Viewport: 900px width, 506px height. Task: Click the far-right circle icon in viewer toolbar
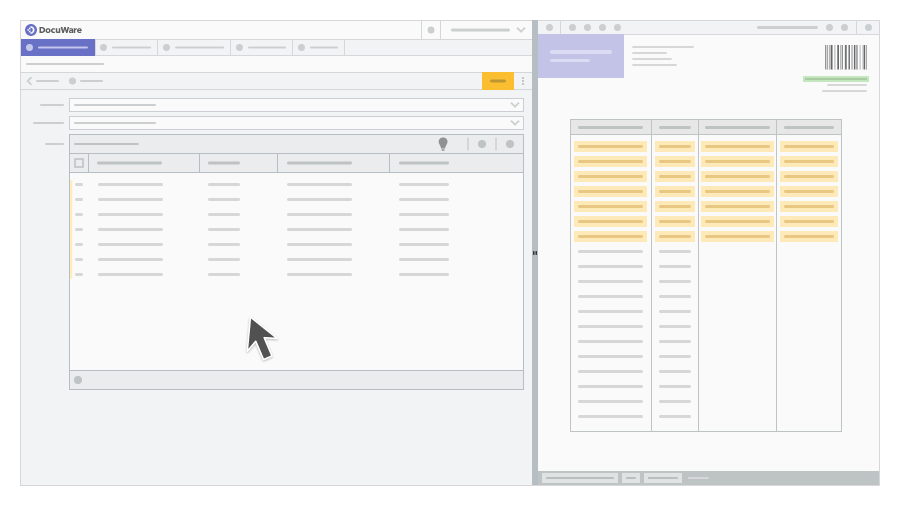[868, 28]
